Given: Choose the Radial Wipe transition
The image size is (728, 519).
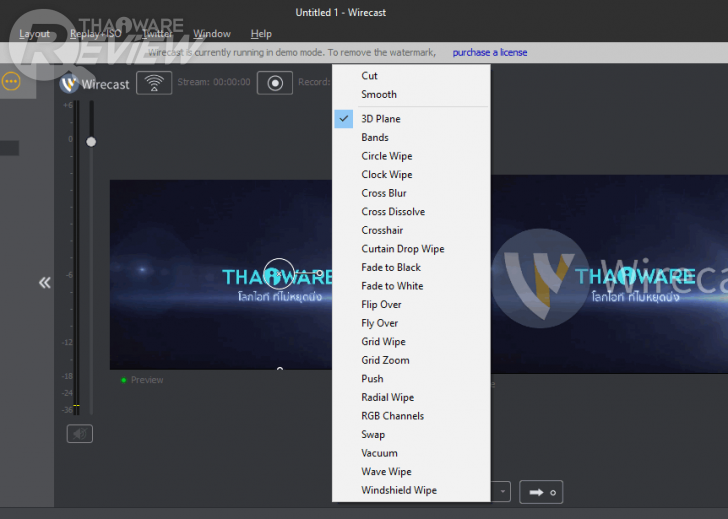Looking at the screenshot, I should tap(411, 397).
